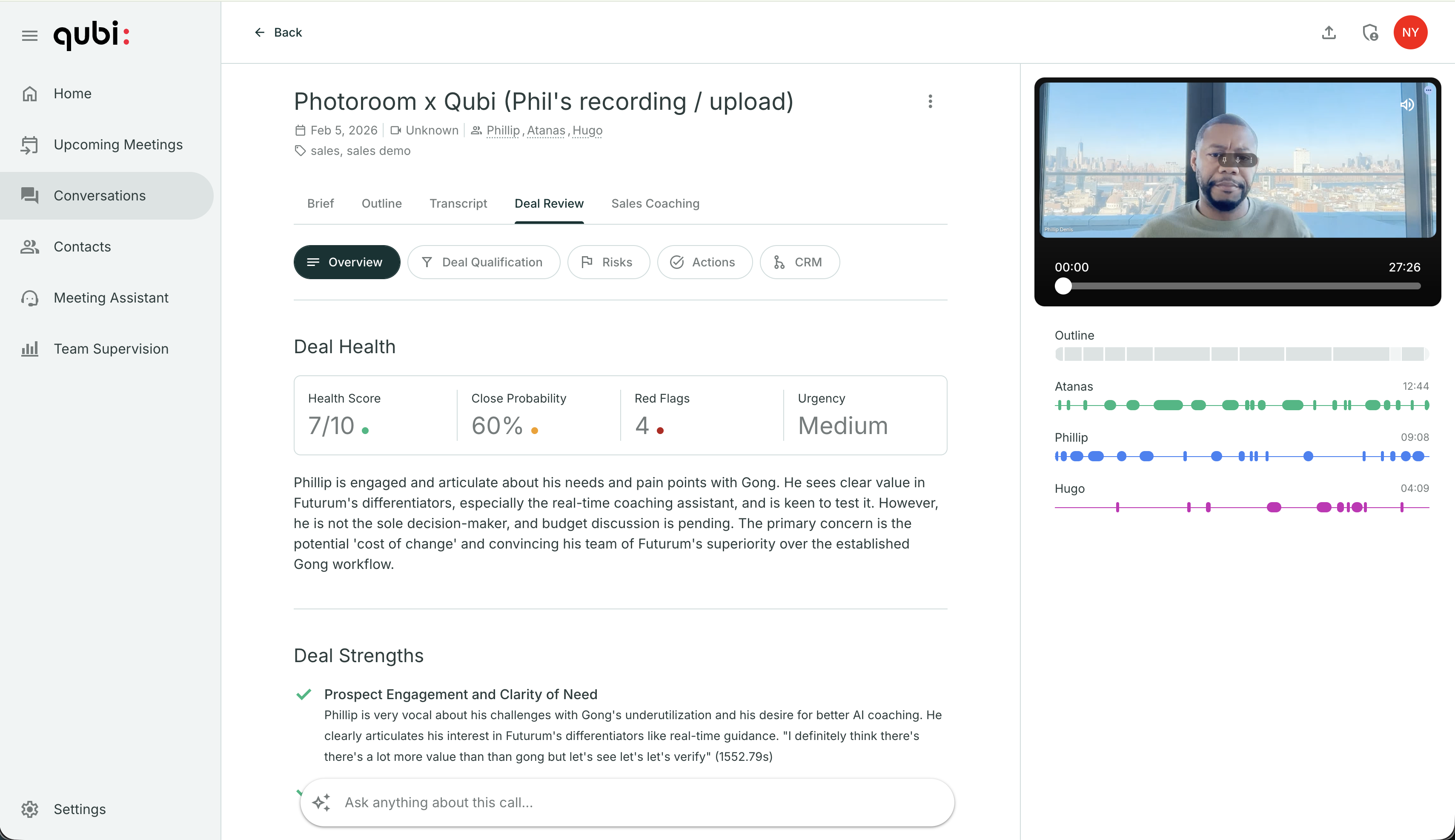Open the kebab menu beside the meeting title
The height and width of the screenshot is (840, 1455).
click(x=930, y=102)
